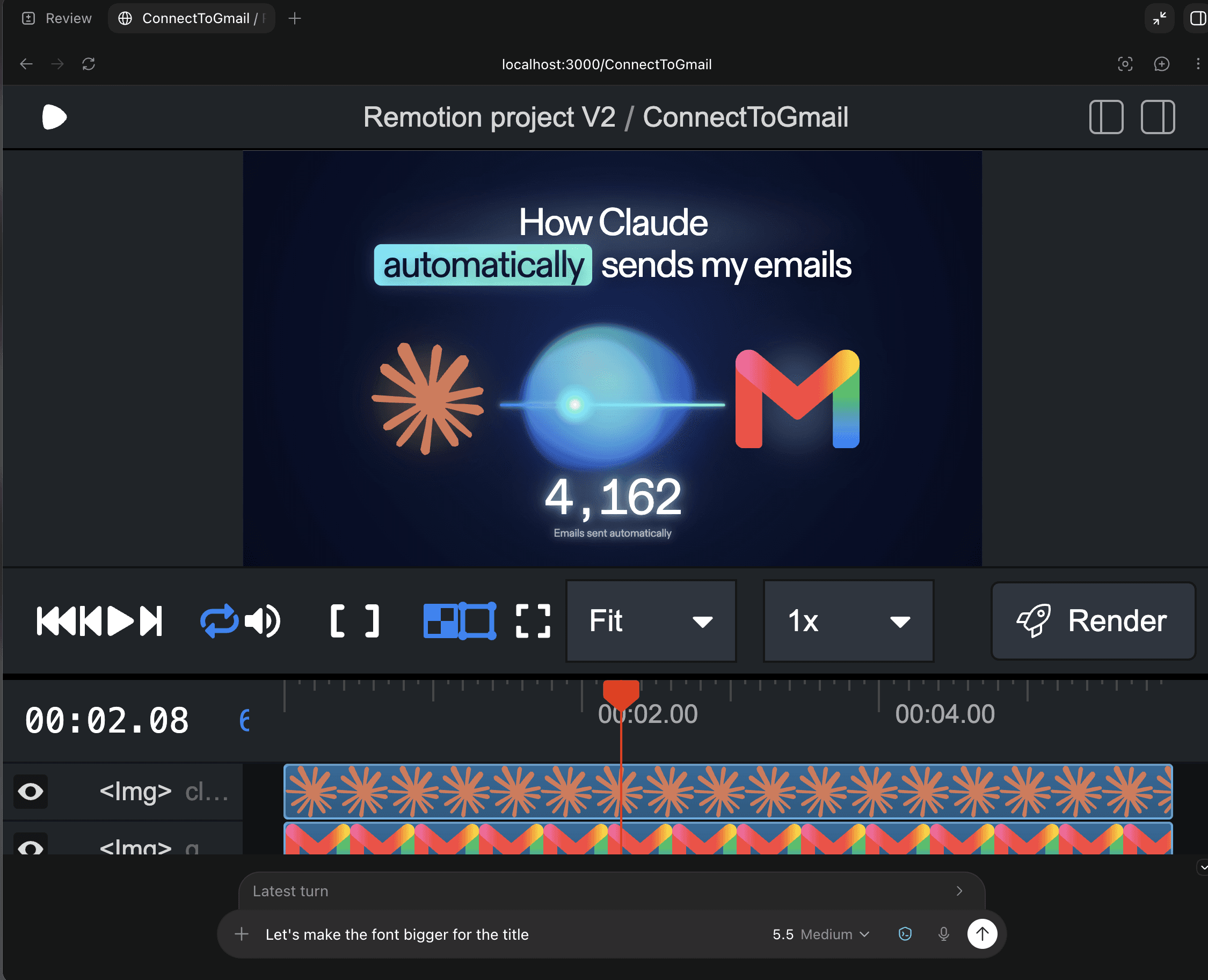
Task: Click the highlighted 'automatically' word in preview
Action: pos(483,265)
